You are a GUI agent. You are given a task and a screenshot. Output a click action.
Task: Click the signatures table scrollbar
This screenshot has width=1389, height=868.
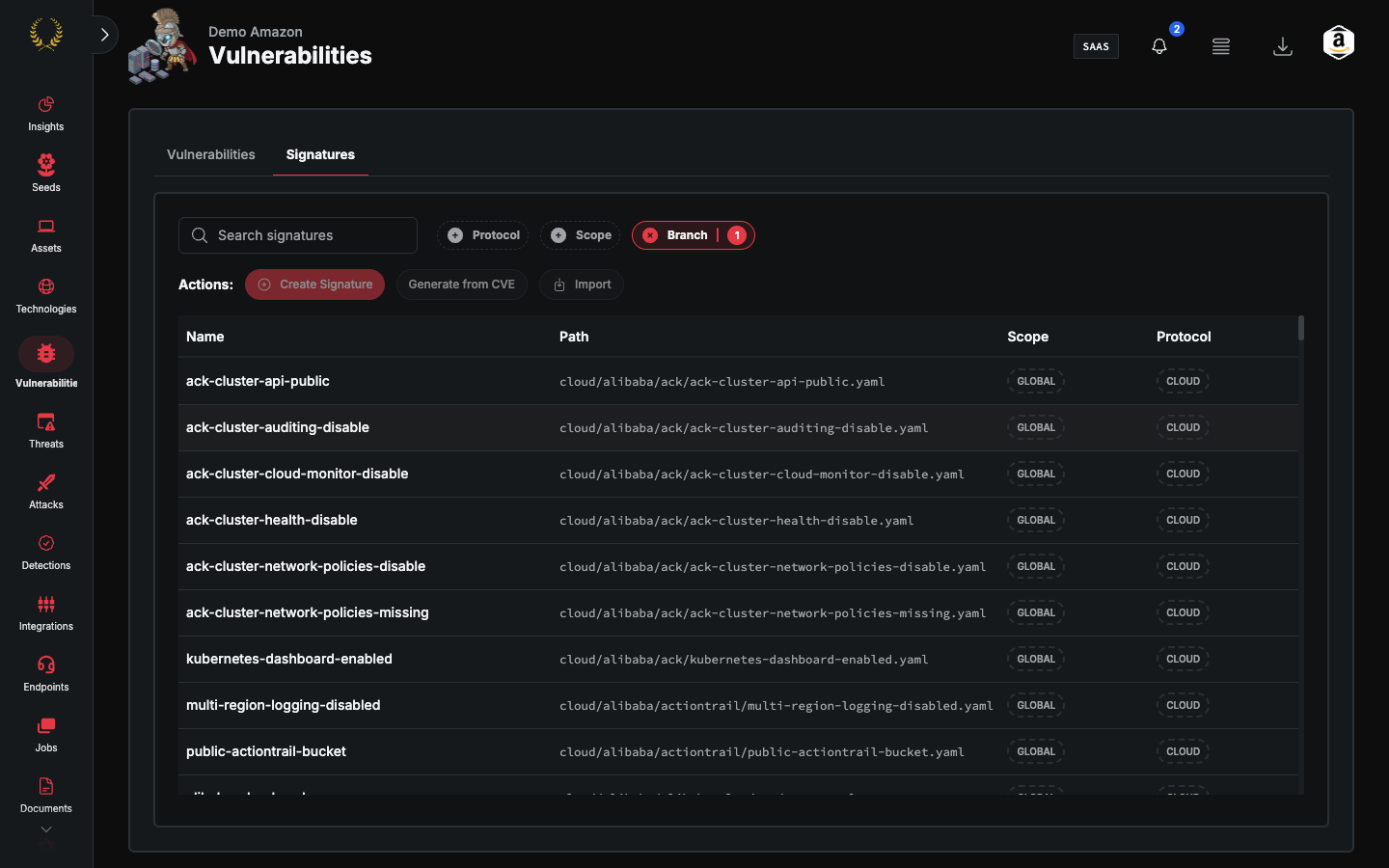(1301, 328)
